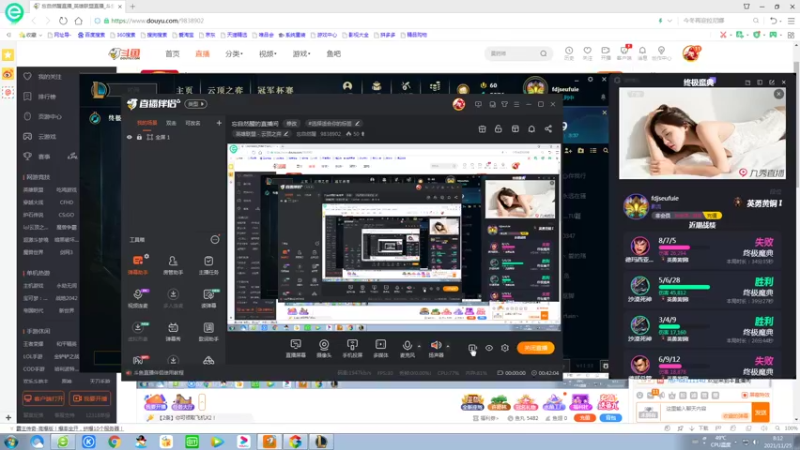800x450 pixels.
Task: Toggle visibility eye of 全屏1 source
Action: pos(129,137)
